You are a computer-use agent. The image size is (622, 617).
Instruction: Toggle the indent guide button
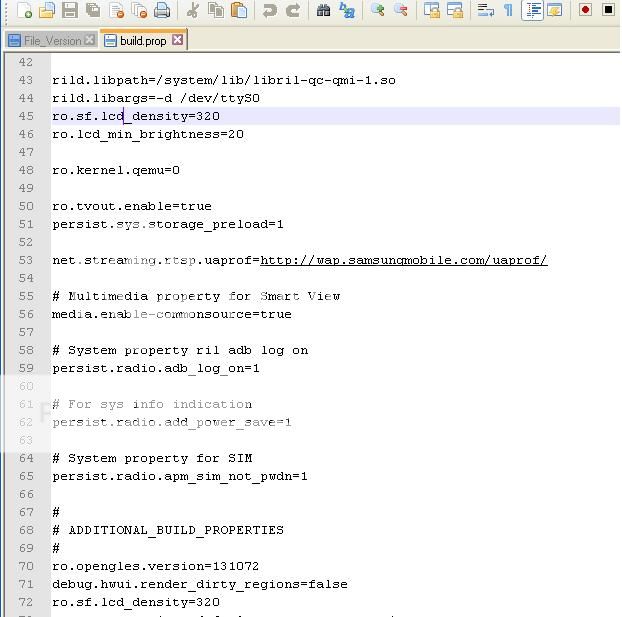tap(533, 11)
